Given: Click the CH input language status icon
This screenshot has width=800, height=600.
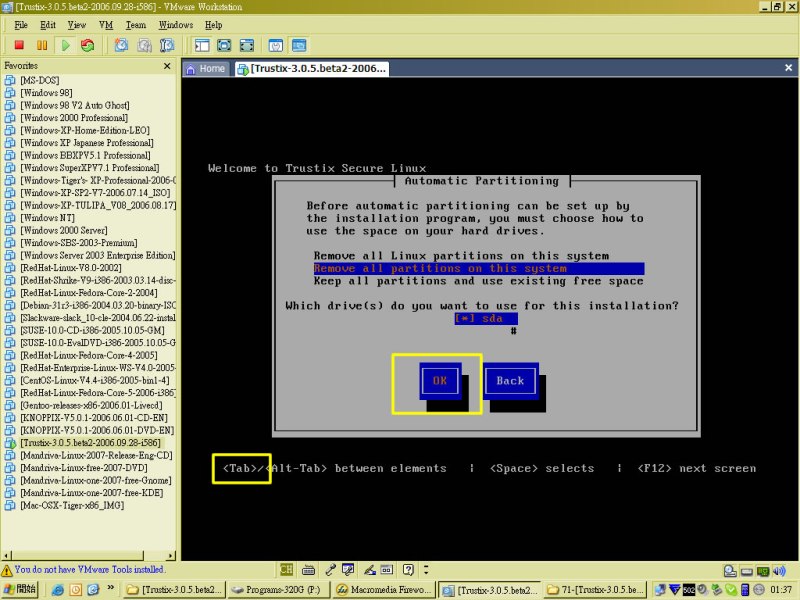Looking at the screenshot, I should tap(286, 569).
